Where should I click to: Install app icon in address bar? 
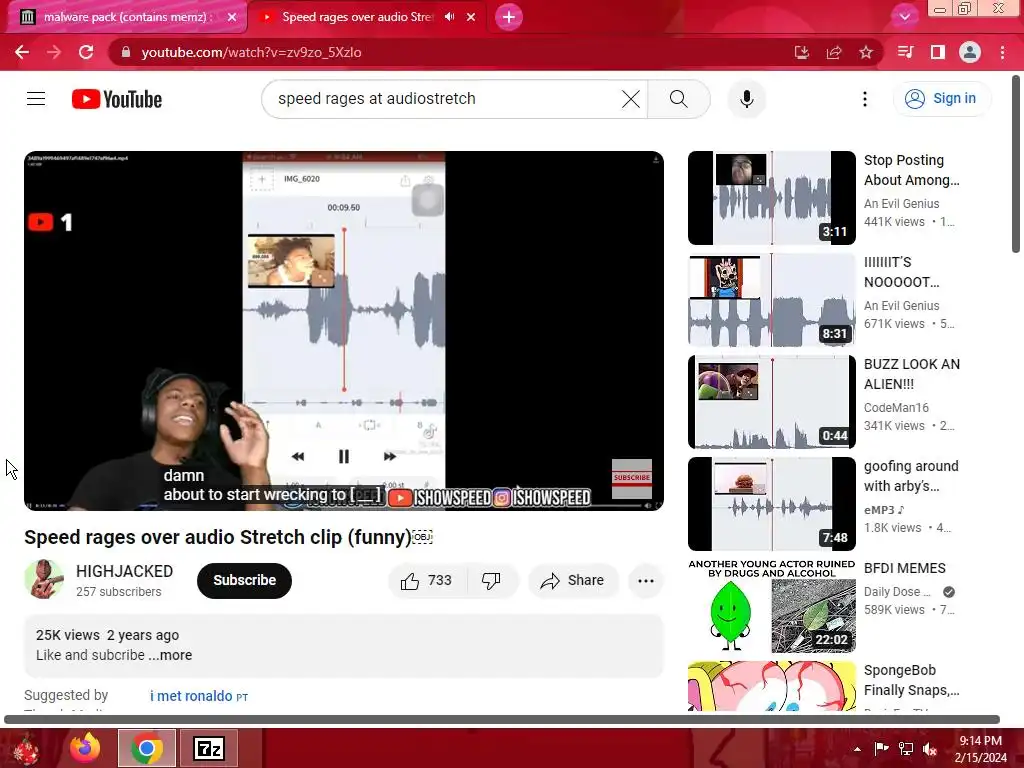[802, 52]
